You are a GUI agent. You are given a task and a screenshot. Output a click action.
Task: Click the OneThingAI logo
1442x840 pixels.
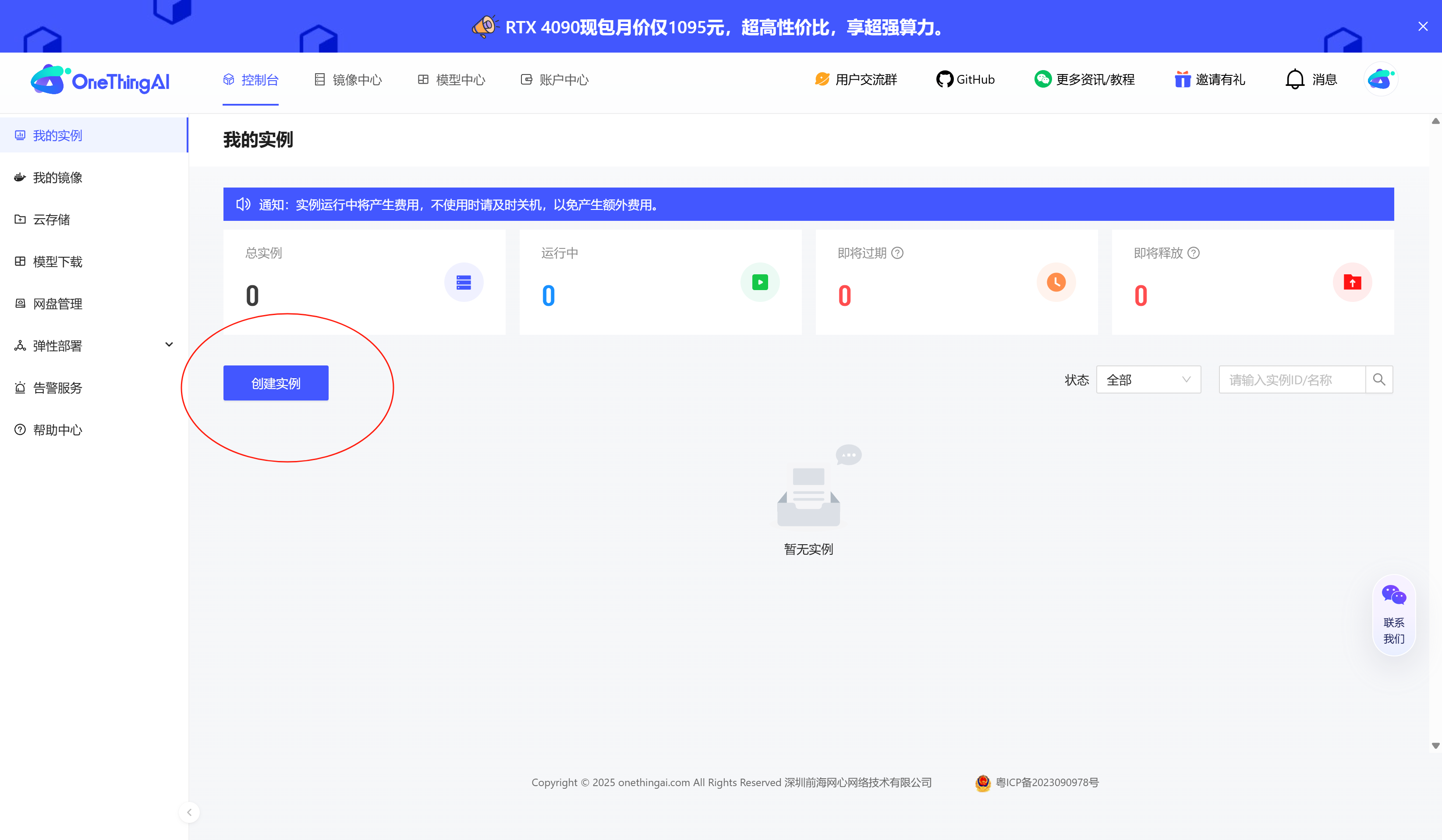click(100, 80)
